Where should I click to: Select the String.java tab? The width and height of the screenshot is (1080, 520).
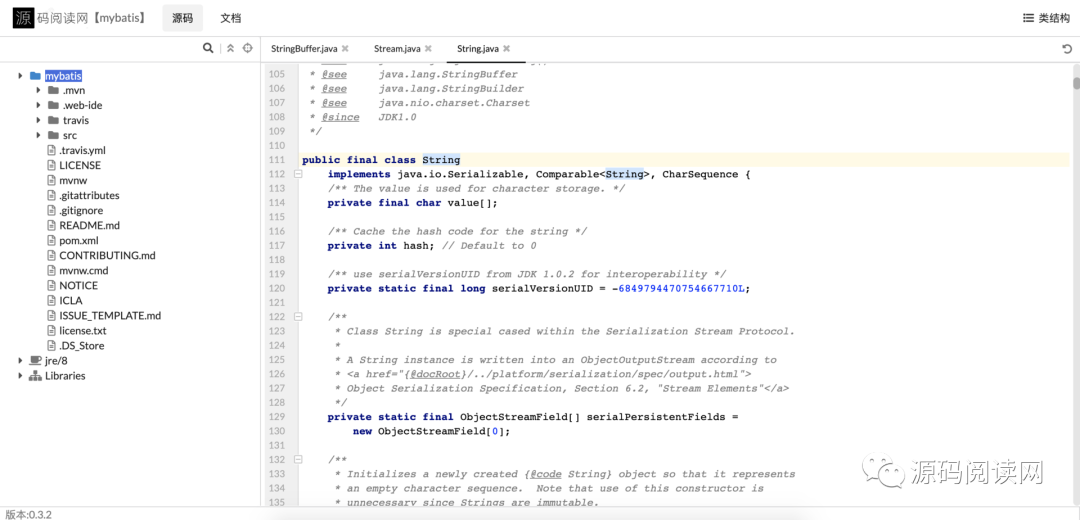coord(478,49)
